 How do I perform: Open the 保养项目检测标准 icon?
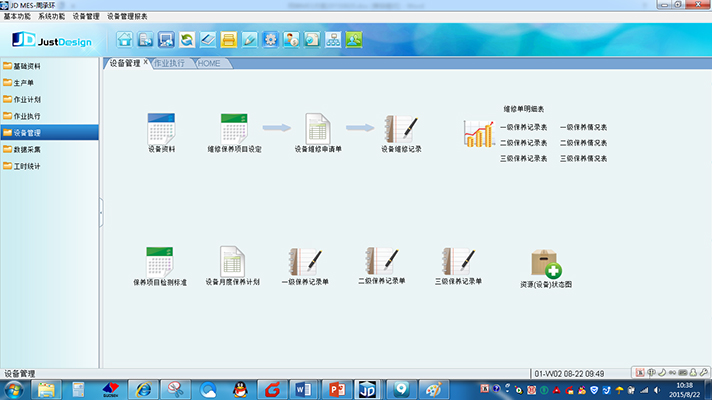click(x=160, y=262)
